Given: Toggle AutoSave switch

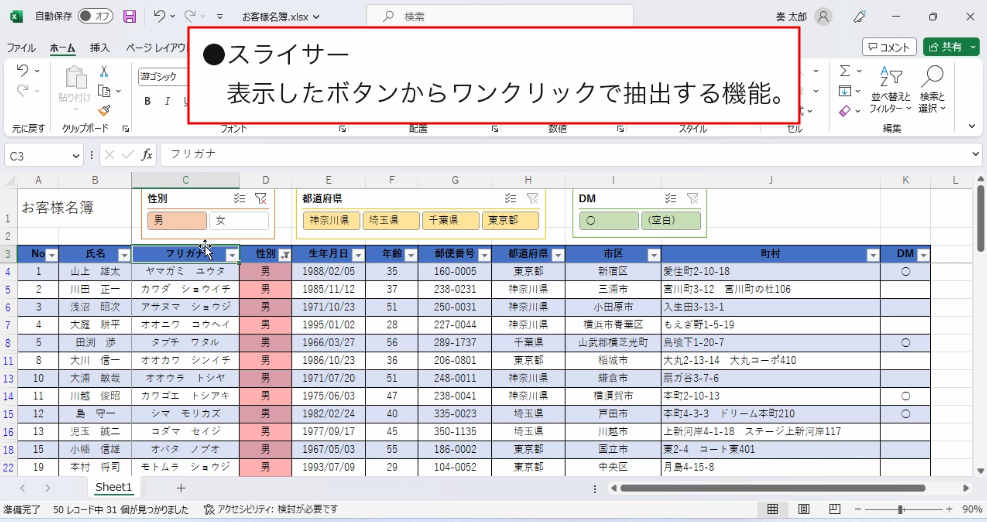Looking at the screenshot, I should click(x=96, y=16).
